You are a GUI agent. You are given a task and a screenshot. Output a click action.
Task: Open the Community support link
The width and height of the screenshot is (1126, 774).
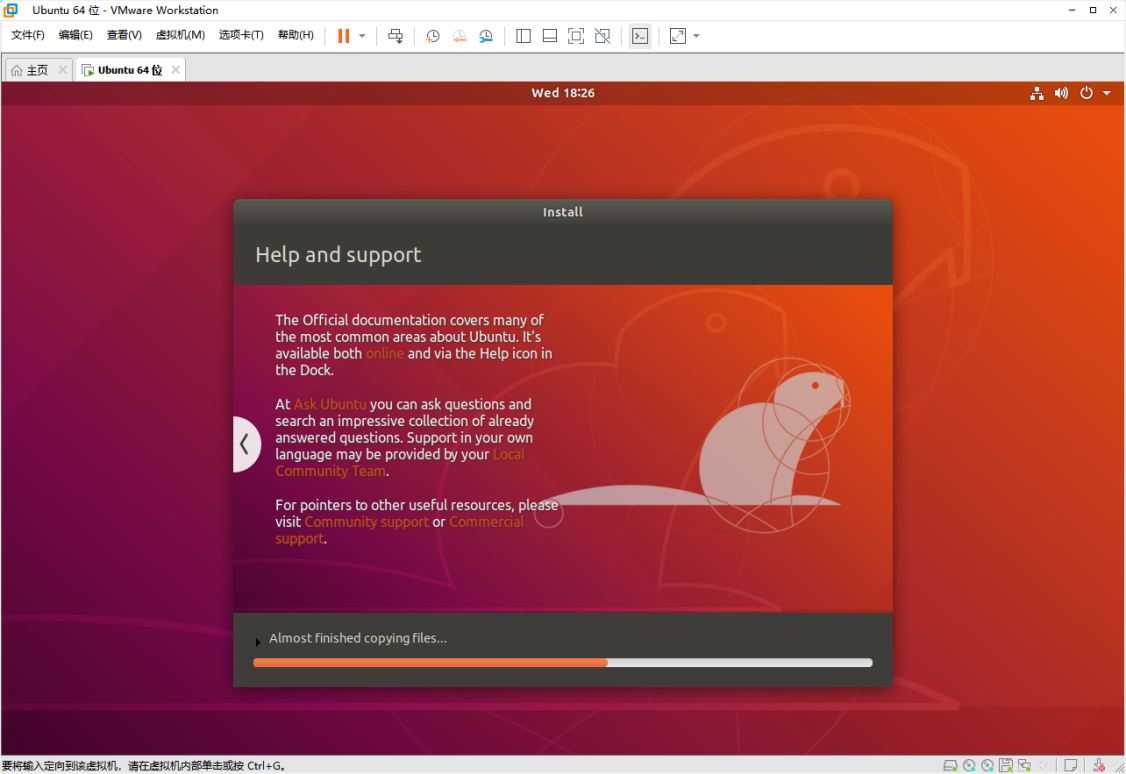pos(366,522)
